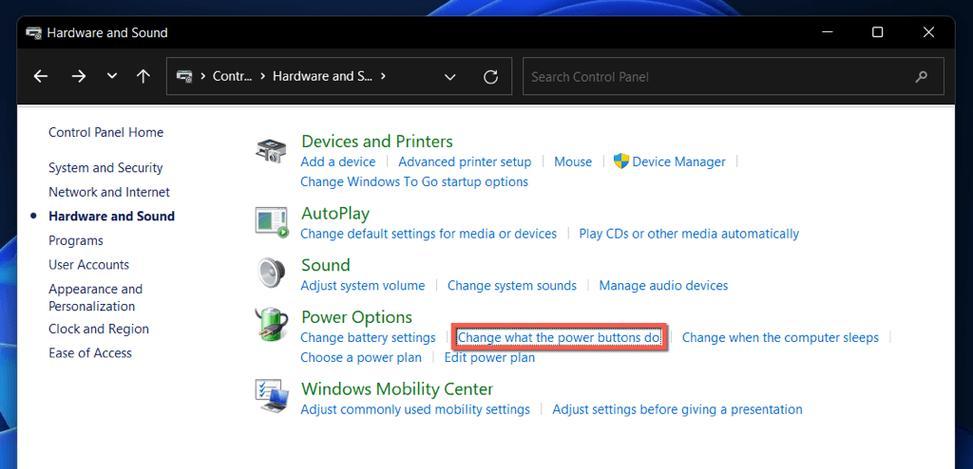This screenshot has width=973, height=469.
Task: Go up one level with up arrow
Action: (x=143, y=76)
